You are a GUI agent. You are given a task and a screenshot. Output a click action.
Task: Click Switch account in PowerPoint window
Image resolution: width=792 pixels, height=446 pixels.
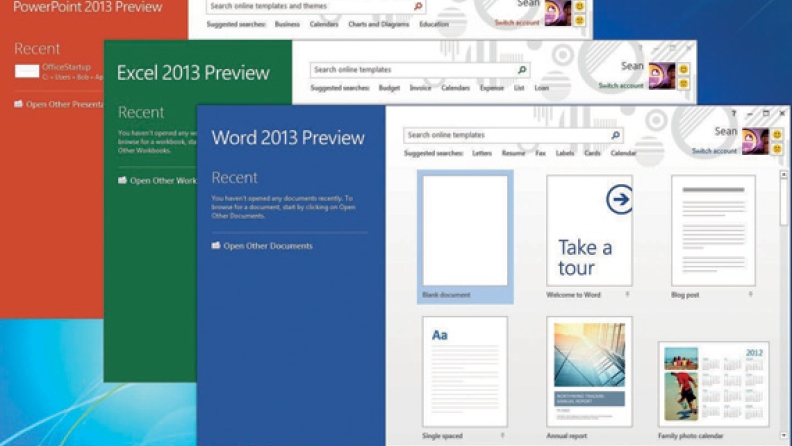(517, 23)
